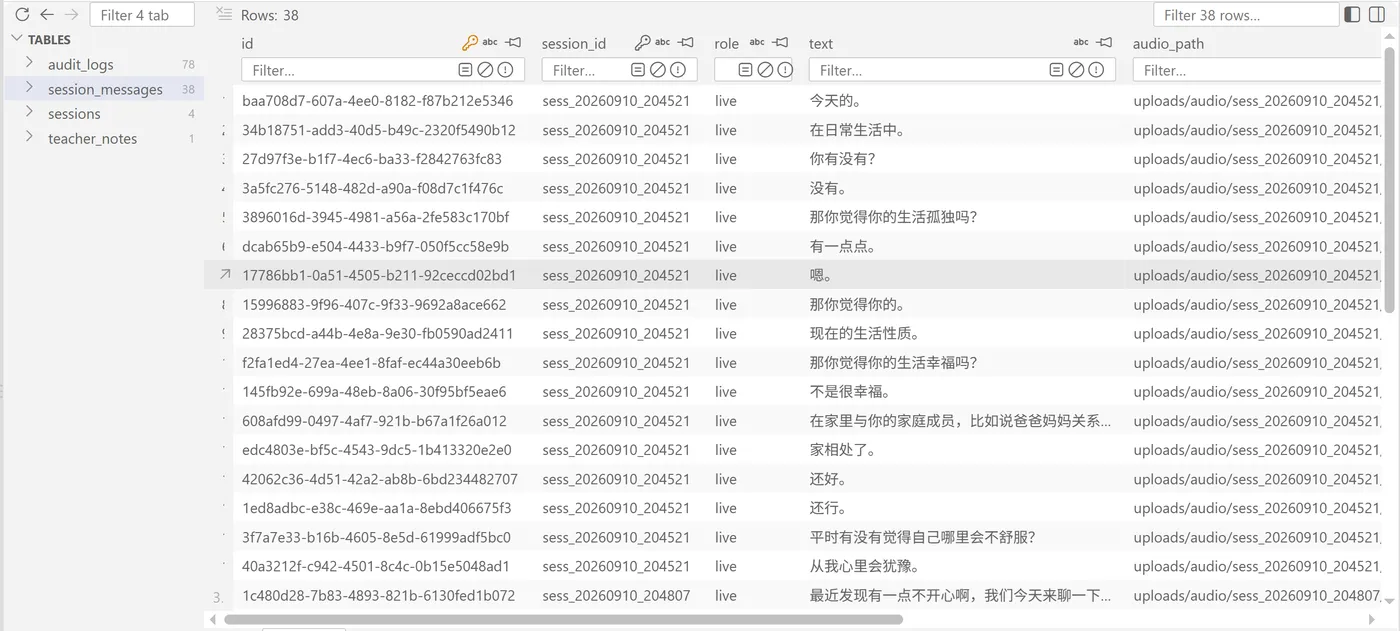Select text cell 从我心里会犹豫。

coord(865,566)
